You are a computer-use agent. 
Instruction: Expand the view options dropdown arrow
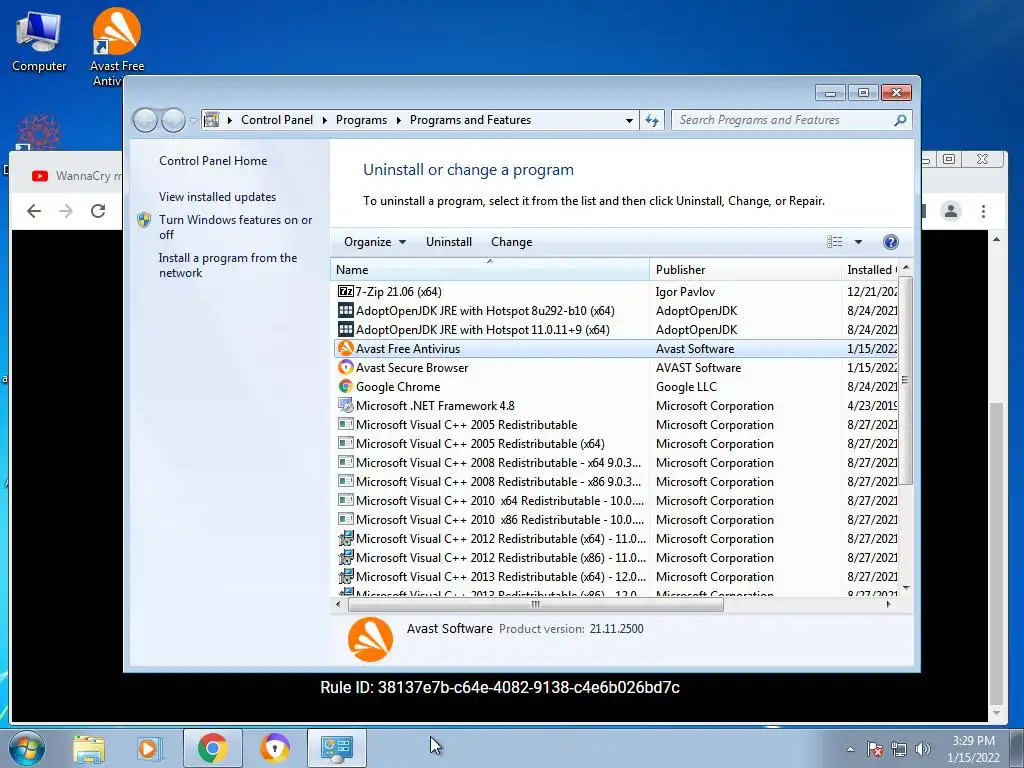coord(858,242)
